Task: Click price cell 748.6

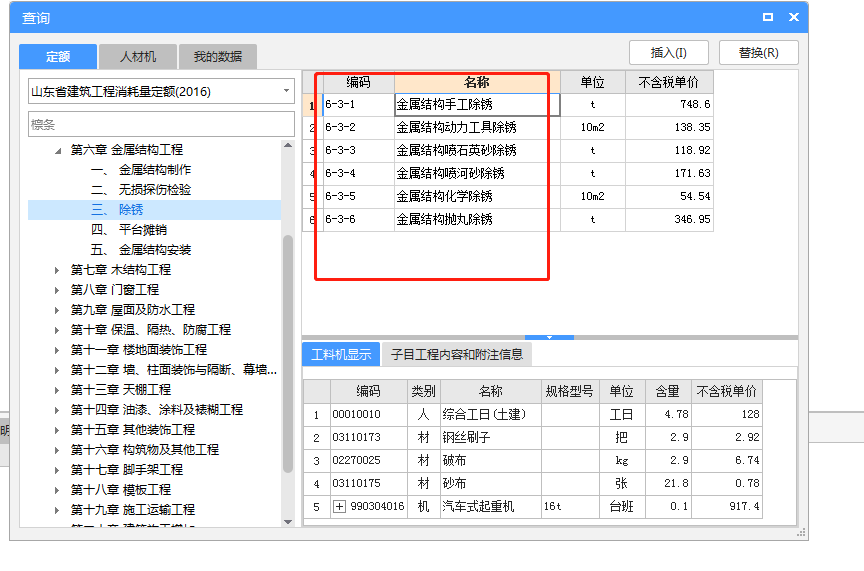Action: (669, 105)
